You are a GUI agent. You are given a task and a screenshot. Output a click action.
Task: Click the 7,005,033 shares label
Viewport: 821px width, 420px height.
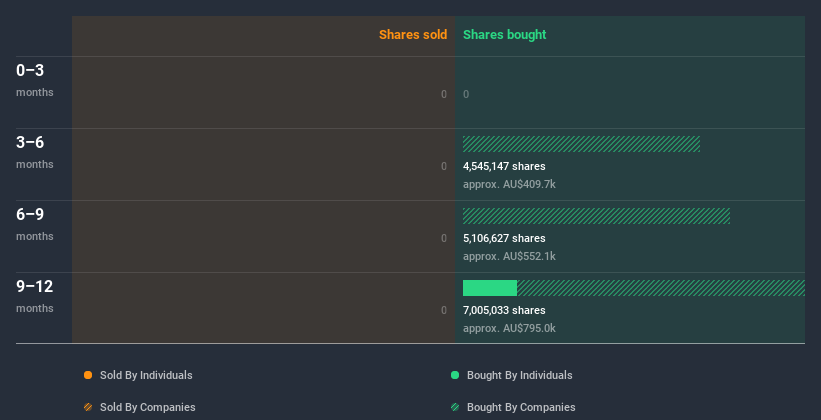click(x=504, y=310)
